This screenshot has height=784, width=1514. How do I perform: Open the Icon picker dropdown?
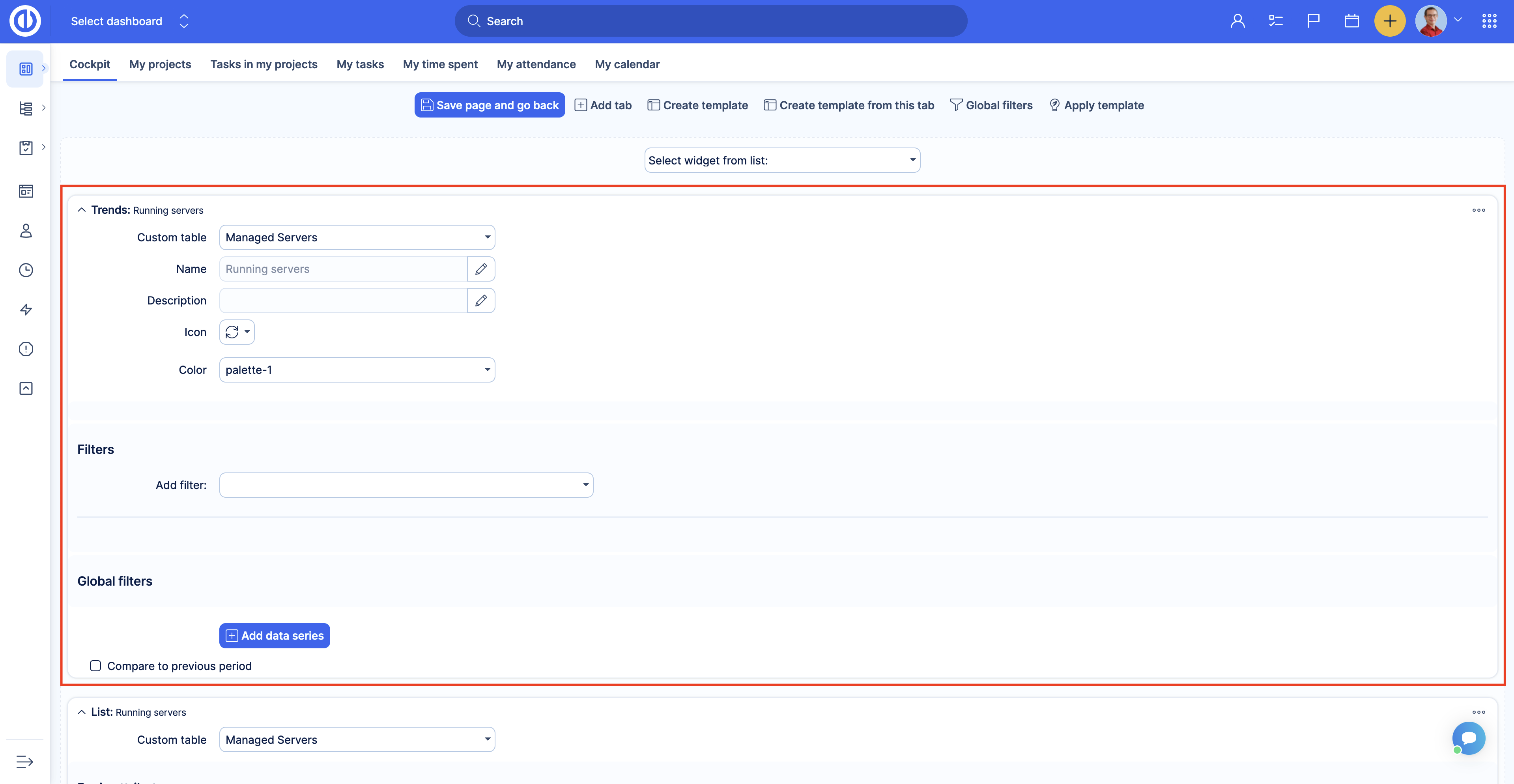click(237, 332)
